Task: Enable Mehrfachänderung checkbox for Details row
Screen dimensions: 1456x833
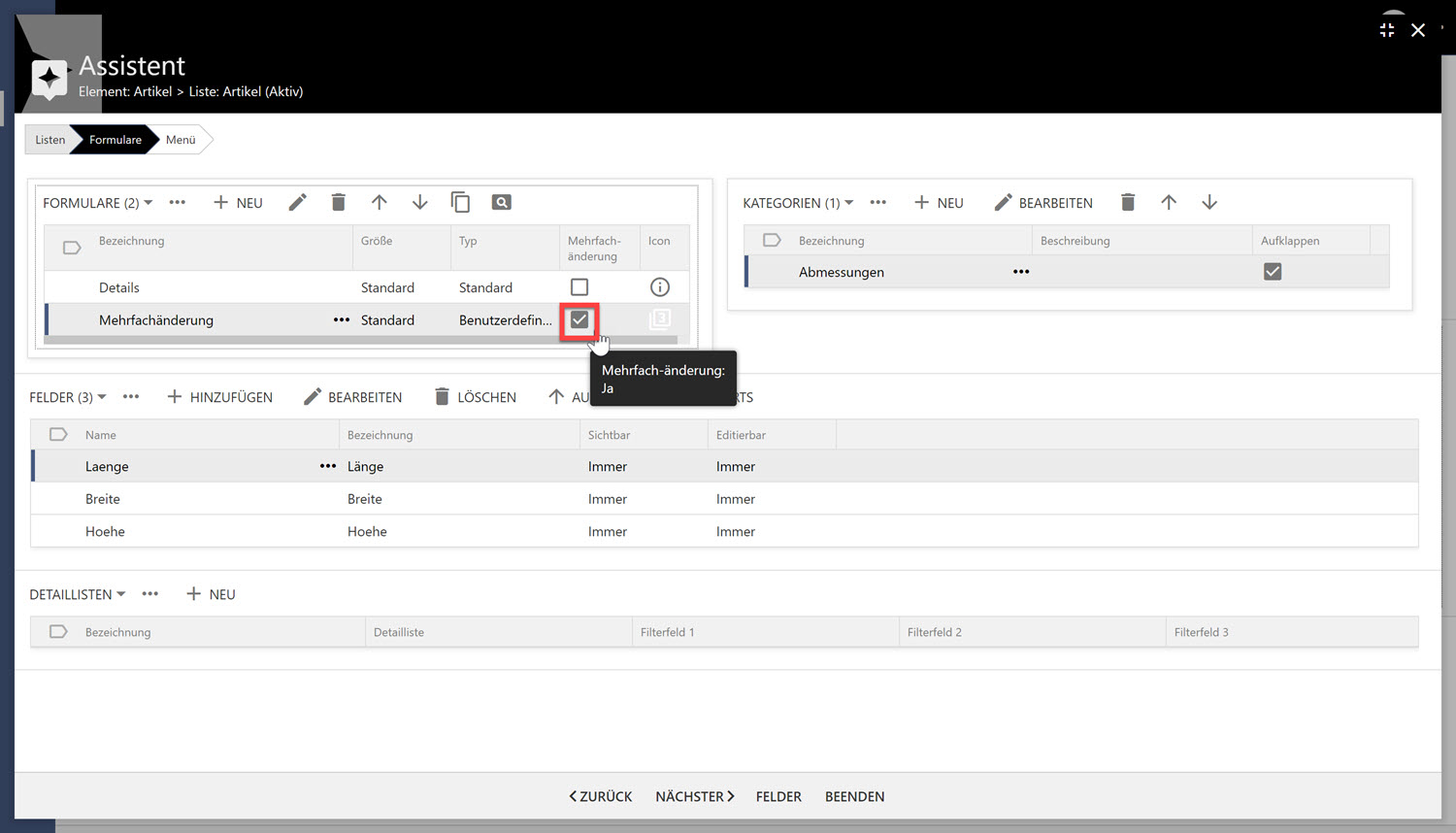Action: click(x=579, y=287)
